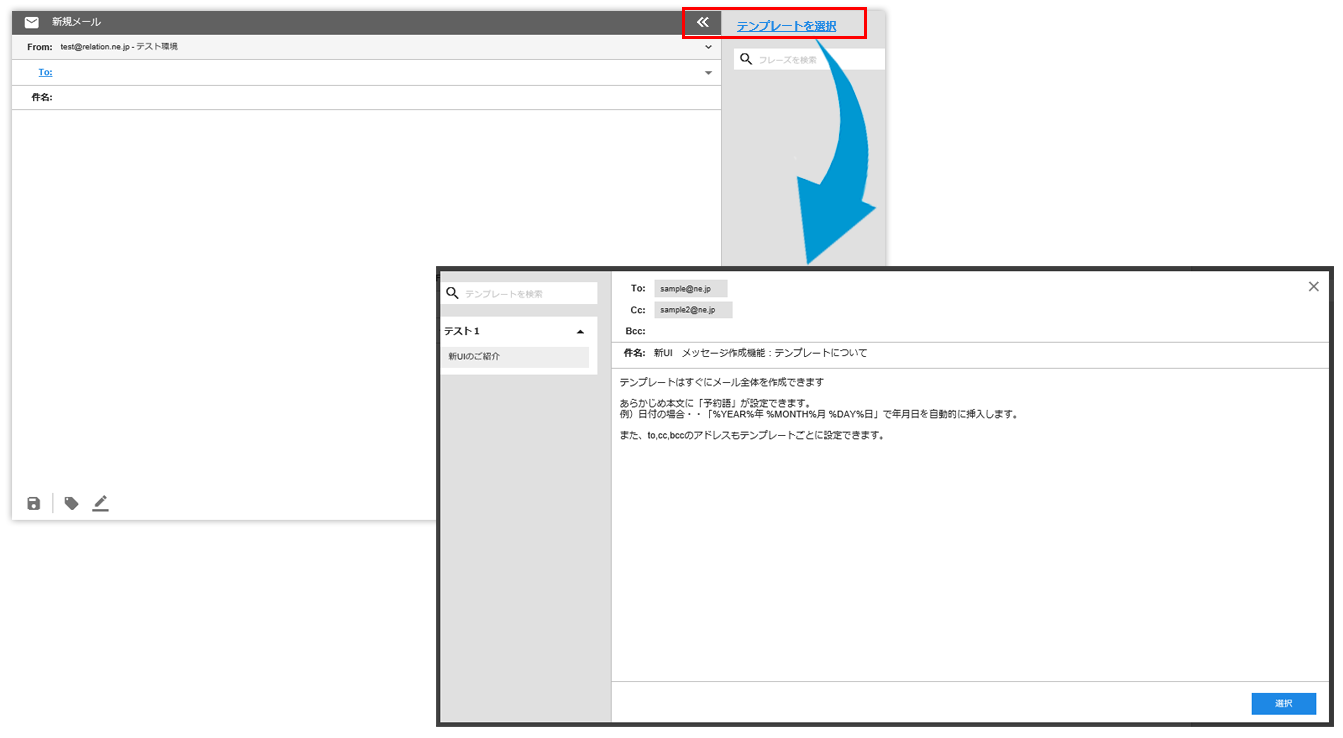Collapse side panel with double chevron icon

703,22
